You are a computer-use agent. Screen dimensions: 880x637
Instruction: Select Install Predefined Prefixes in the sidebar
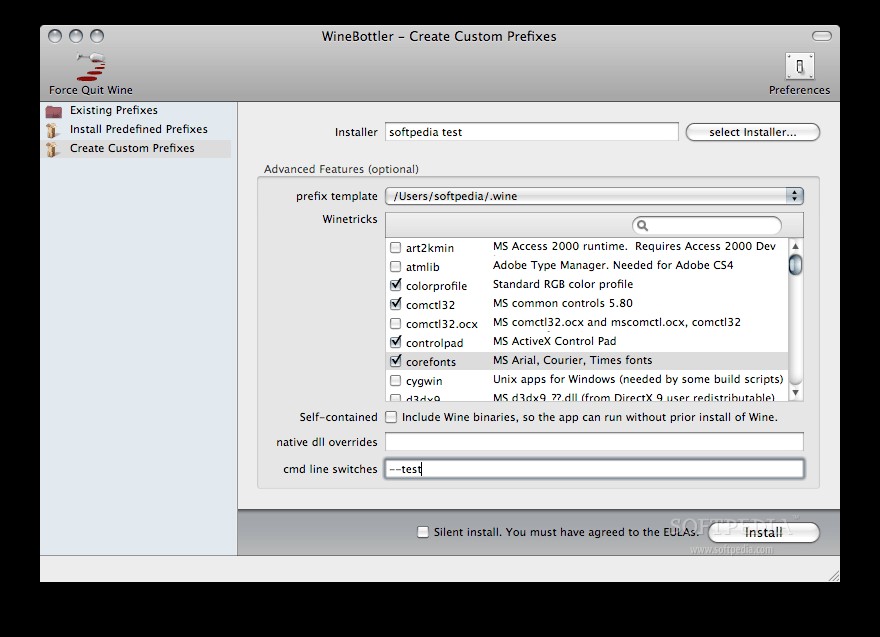[139, 129]
